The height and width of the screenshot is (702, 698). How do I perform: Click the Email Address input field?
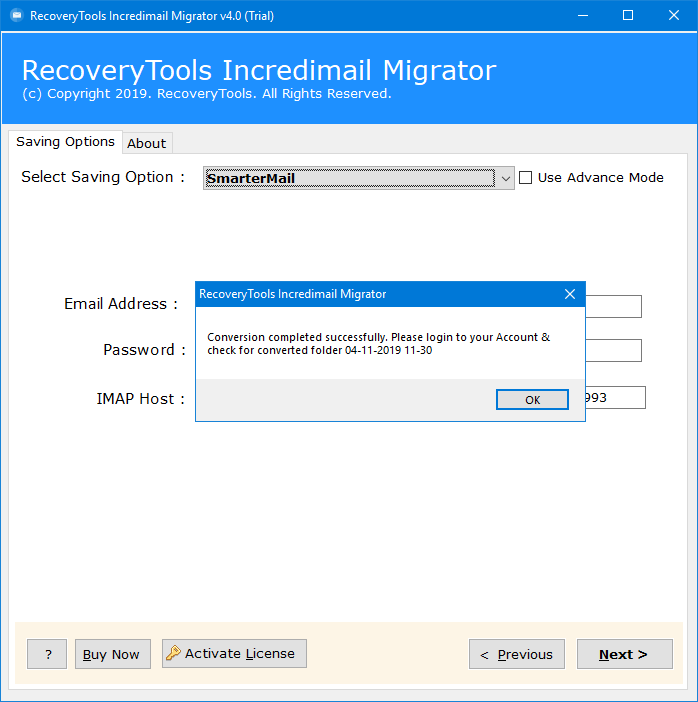tap(613, 307)
